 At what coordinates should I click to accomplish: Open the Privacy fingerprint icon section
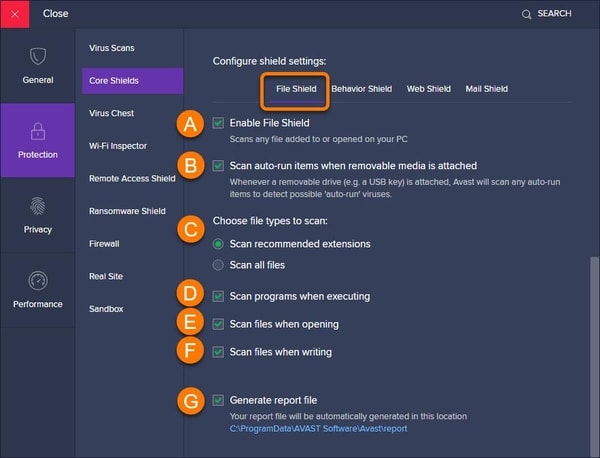[x=37, y=207]
